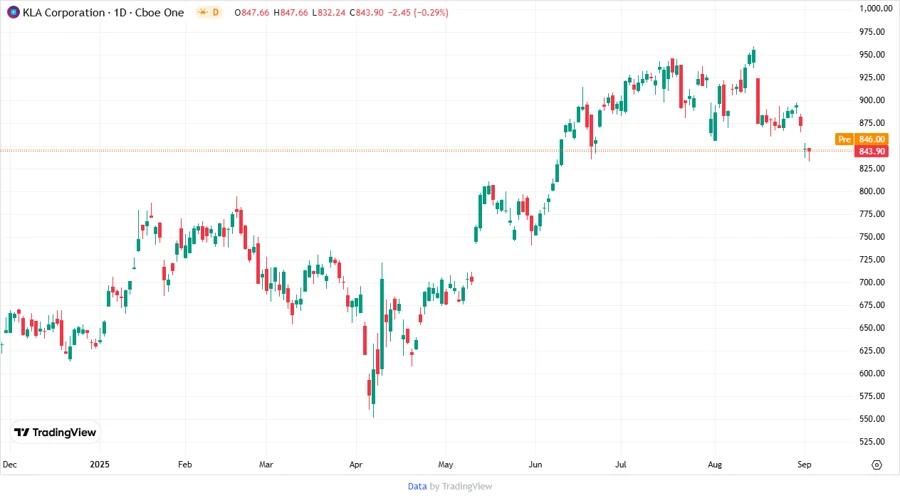Open the 'by TradingView' attribution link
The height and width of the screenshot is (498, 900).
(x=461, y=486)
